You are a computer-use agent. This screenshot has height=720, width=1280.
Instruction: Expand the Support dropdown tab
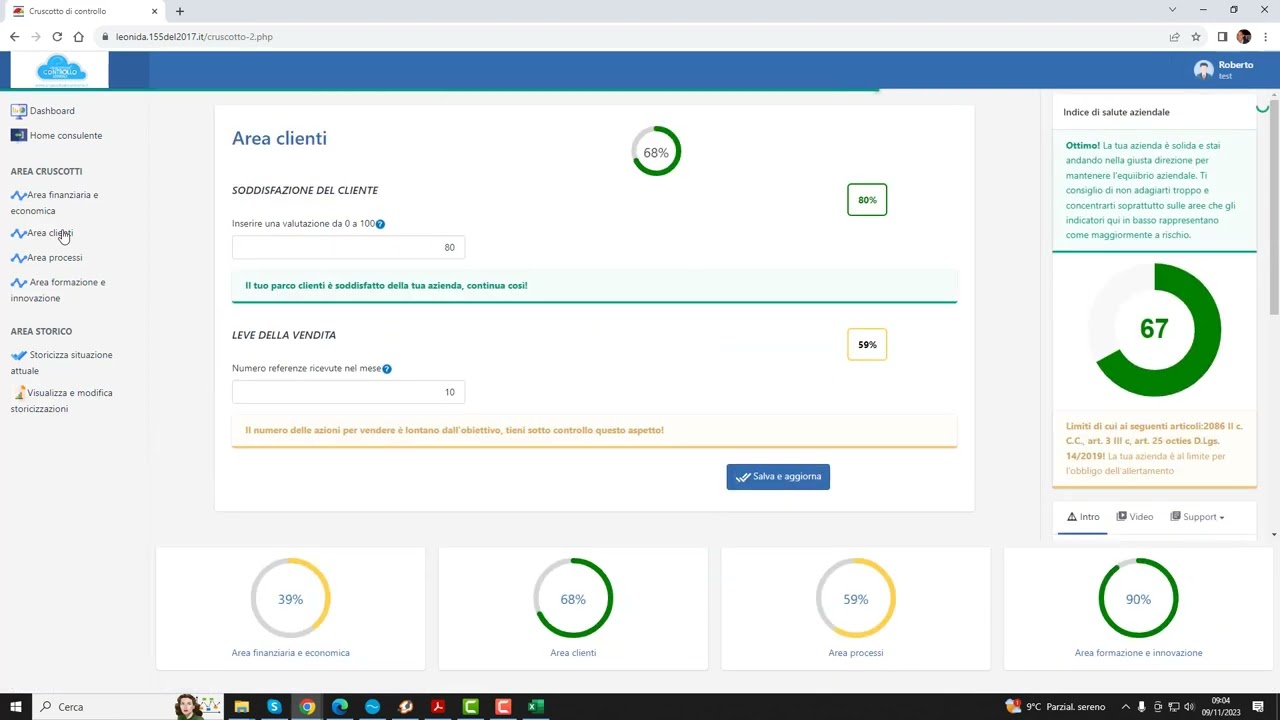coord(1198,517)
